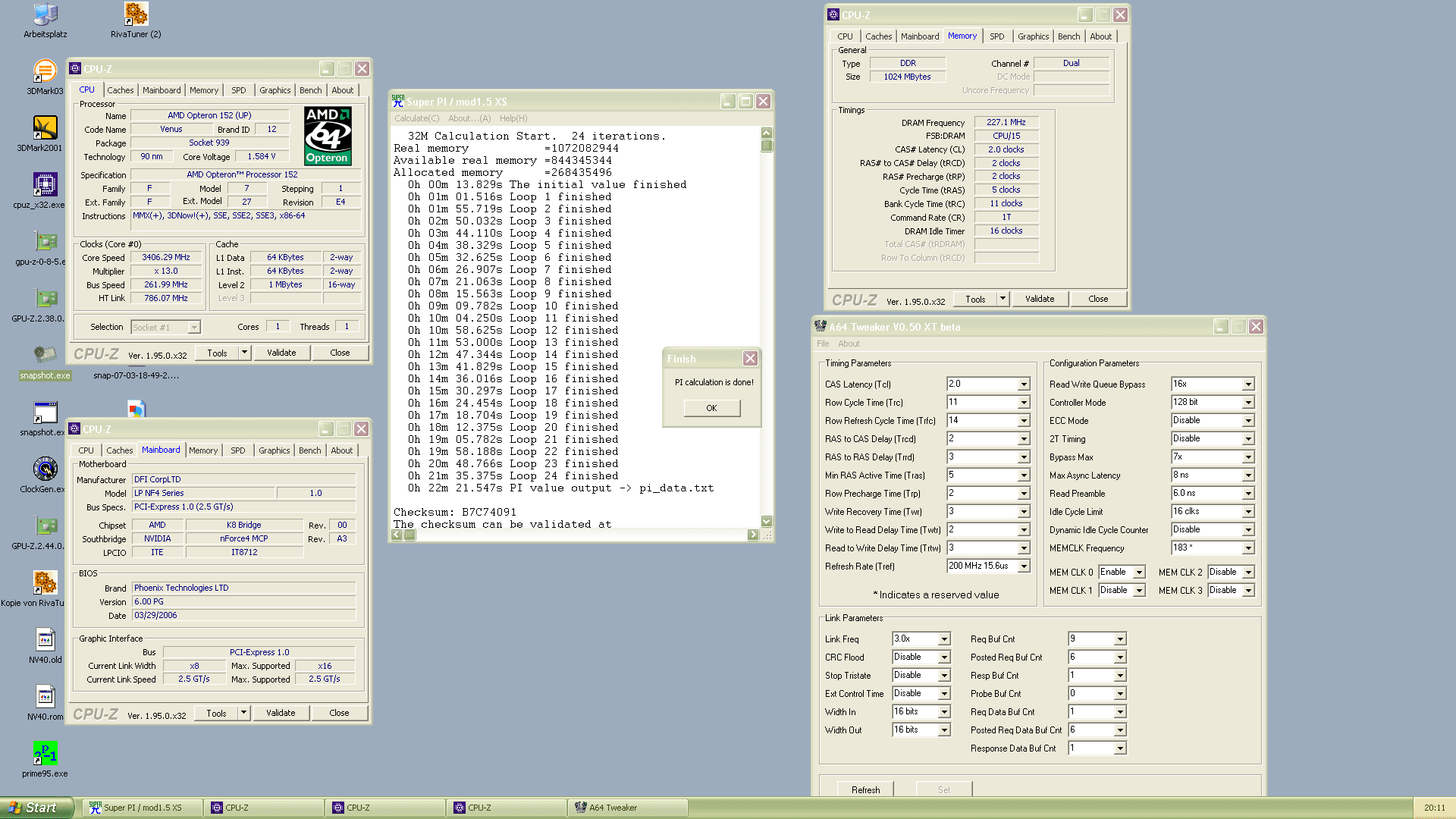Open the Help(H) menu in Super PI
The width and height of the screenshot is (1456, 819).
[x=513, y=118]
